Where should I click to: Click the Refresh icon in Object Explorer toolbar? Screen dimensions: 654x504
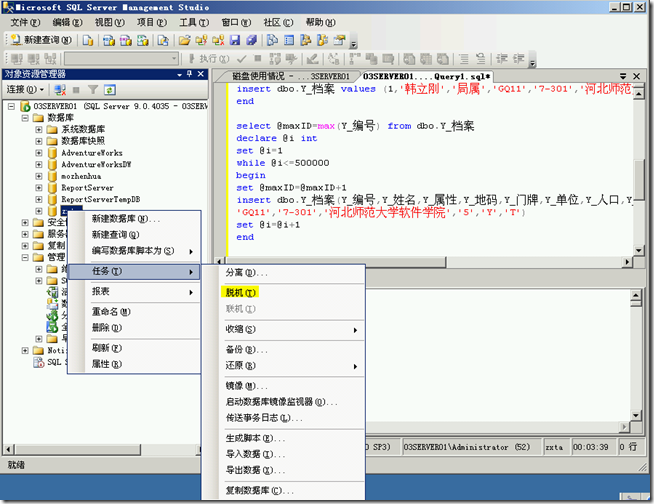pos(110,89)
